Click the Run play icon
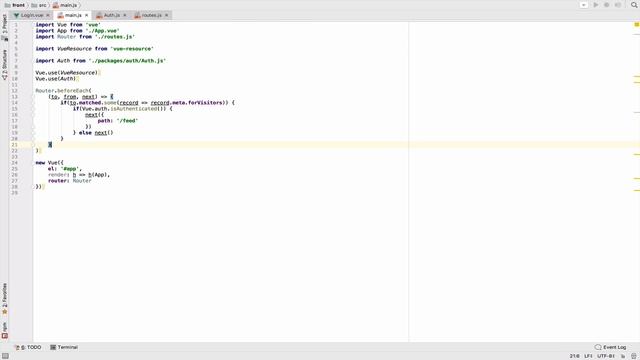640x360 pixels. [596, 5]
